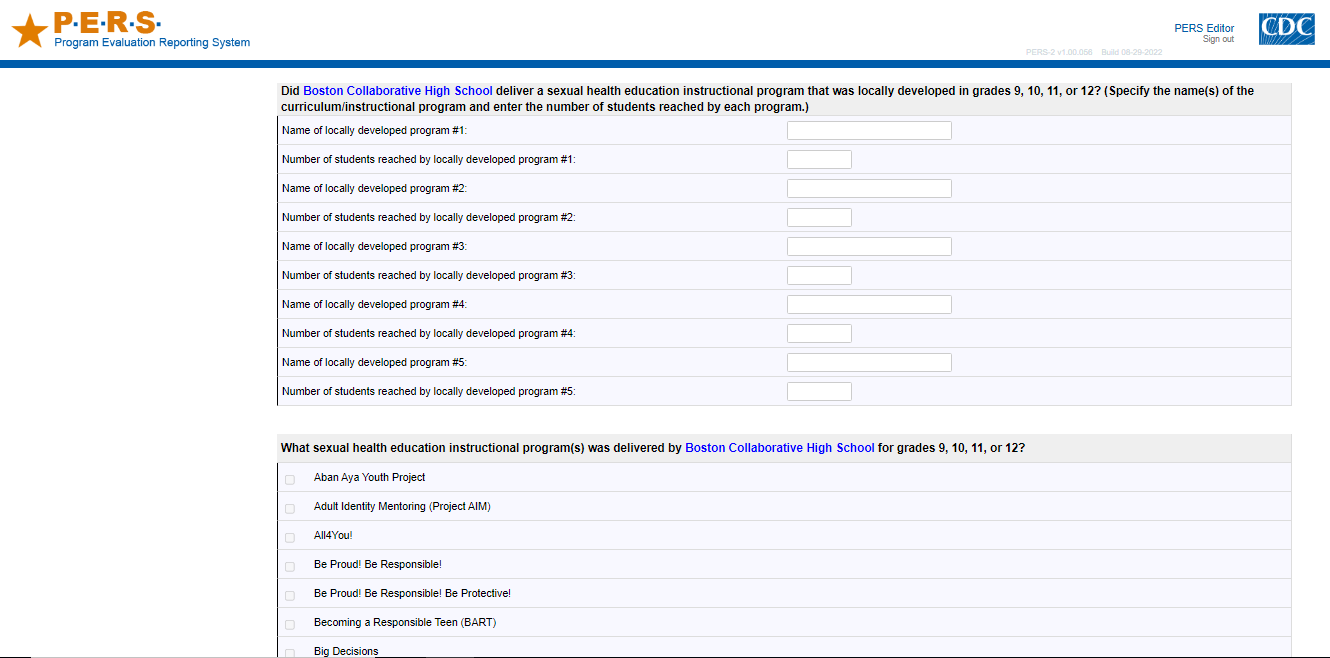Check the Aban Aya Youth Project box
This screenshot has height=658, width=1330.
tap(290, 480)
